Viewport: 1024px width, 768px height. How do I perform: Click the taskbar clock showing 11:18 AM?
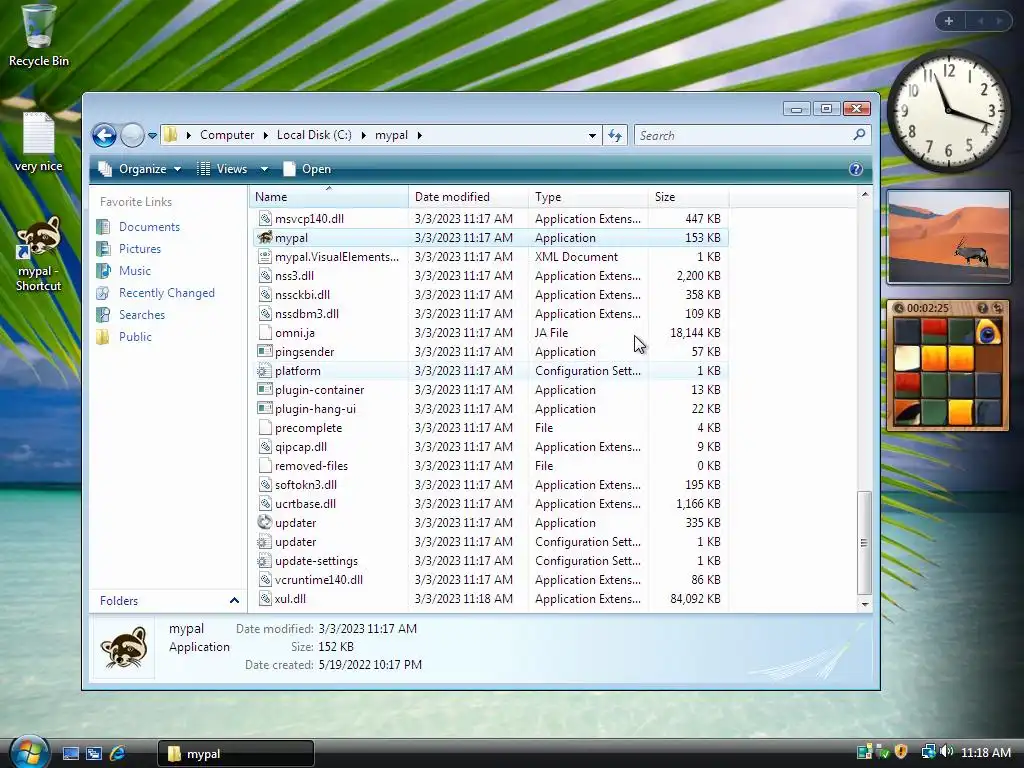pos(985,752)
